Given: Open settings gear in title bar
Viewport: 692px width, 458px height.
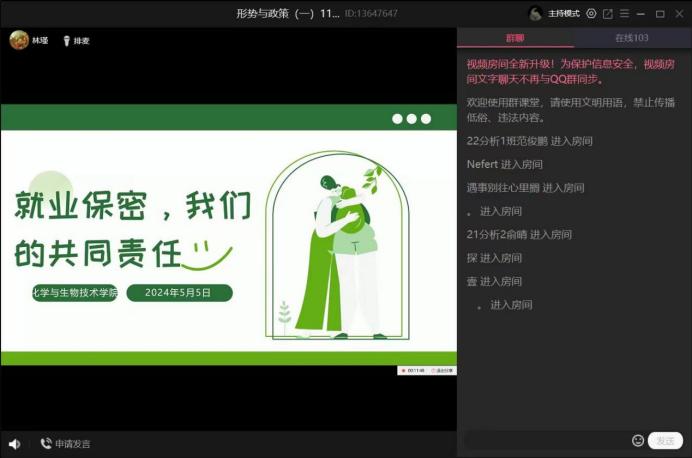Looking at the screenshot, I should (591, 14).
